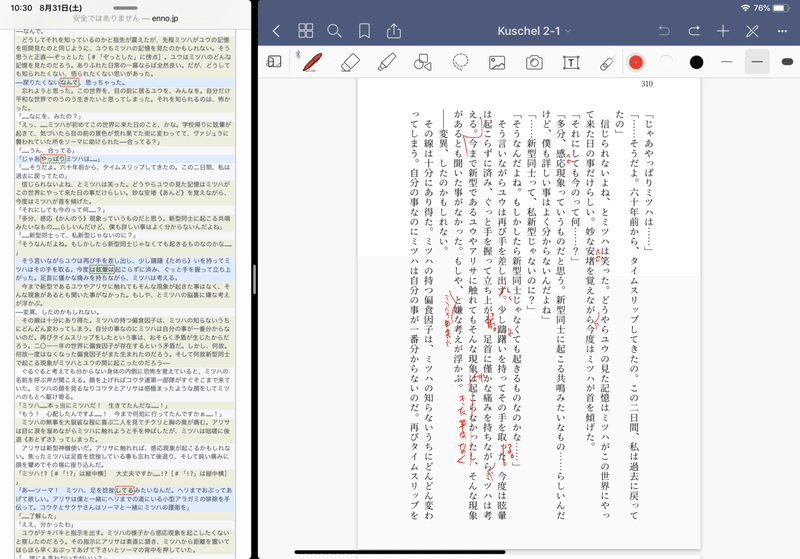Select the Laser pointer tool

(x=607, y=63)
